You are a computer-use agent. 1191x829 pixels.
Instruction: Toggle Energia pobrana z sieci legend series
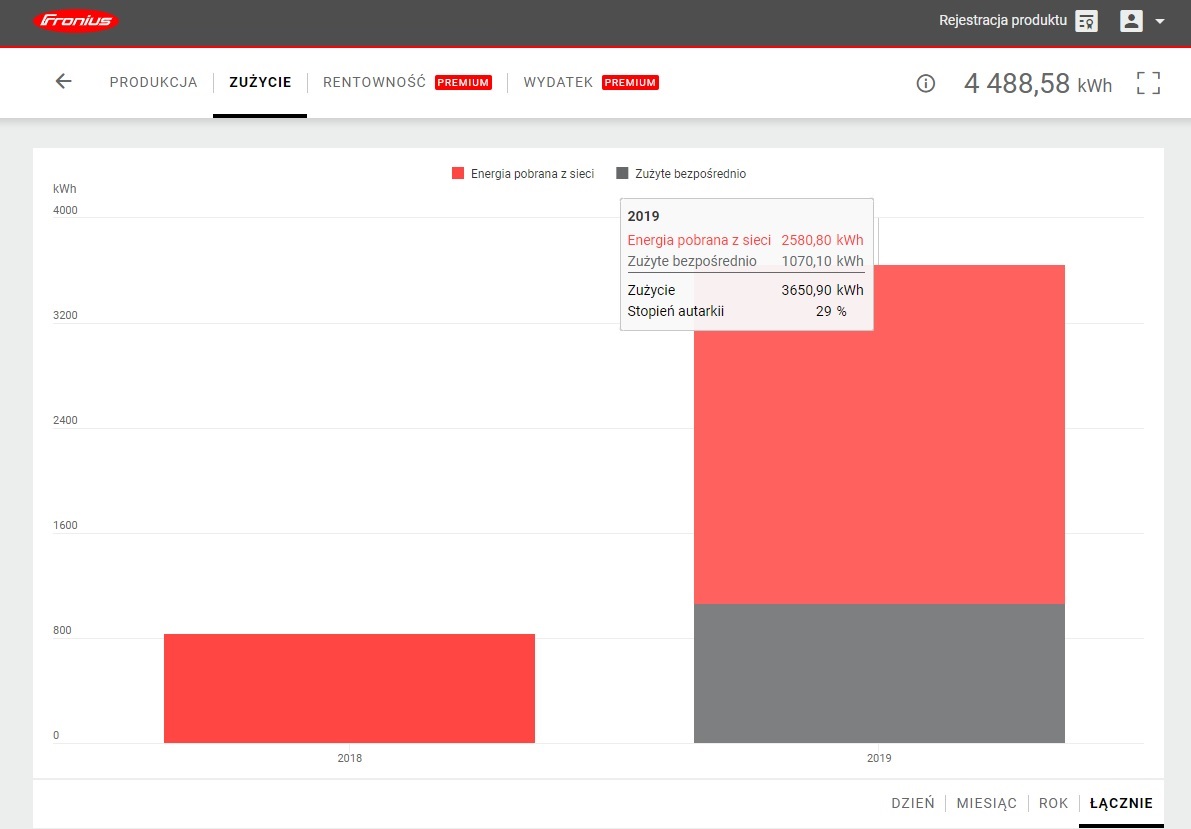coord(523,174)
